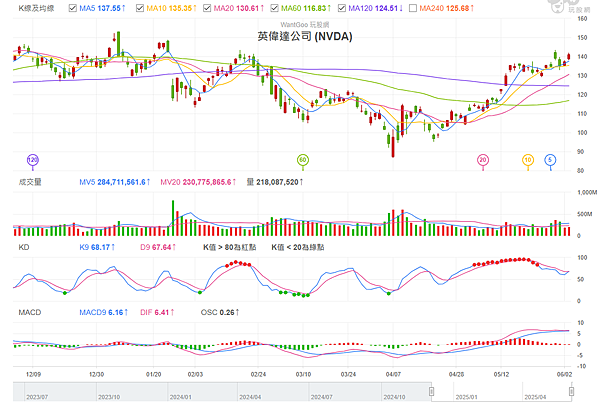Click the DIF 6.41 value
600x403 pixels.
157,312
